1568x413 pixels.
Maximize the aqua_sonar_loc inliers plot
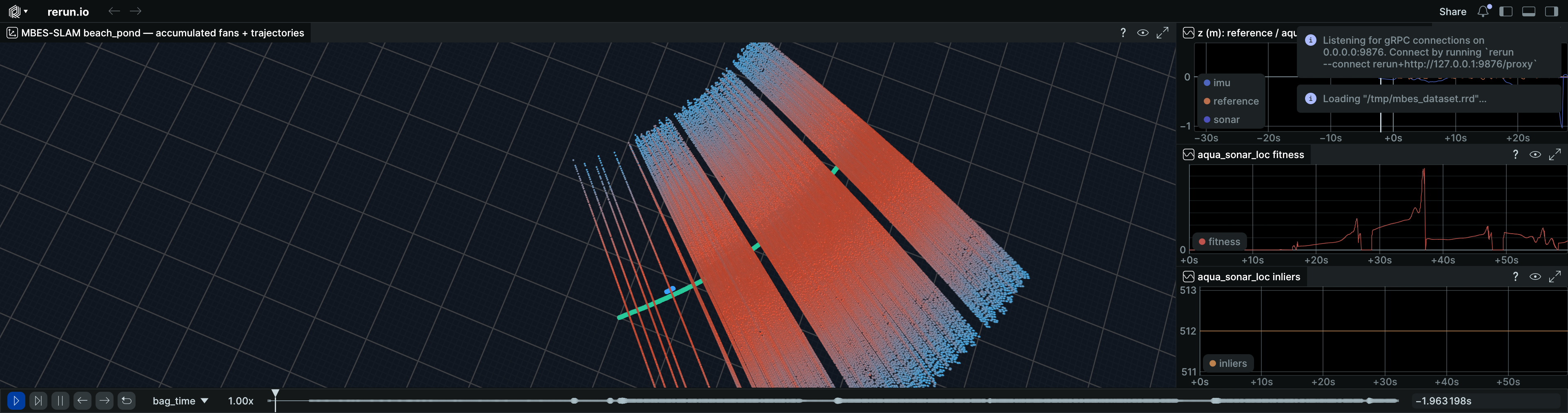(1555, 277)
